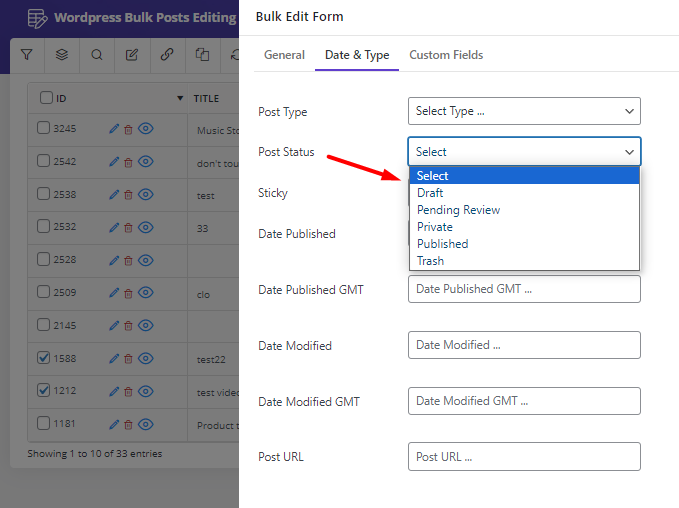This screenshot has width=679, height=508.
Task: View post 2538 with eye icon
Action: coord(146,194)
